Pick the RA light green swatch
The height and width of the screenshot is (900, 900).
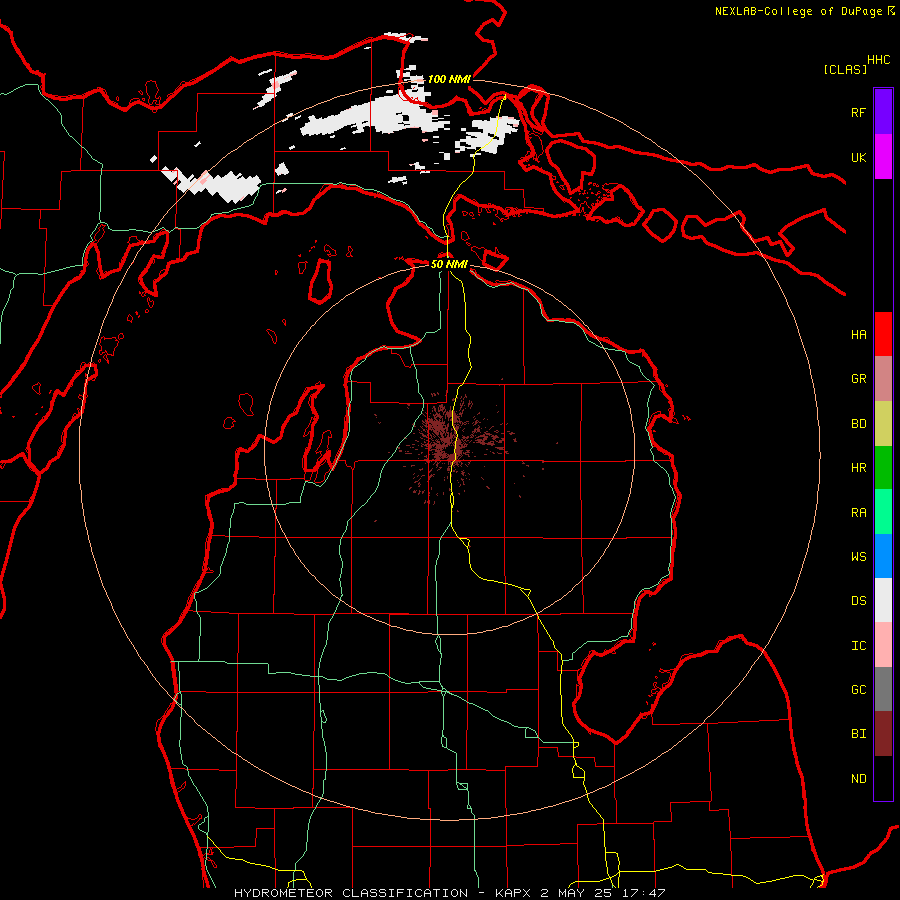coord(883,512)
